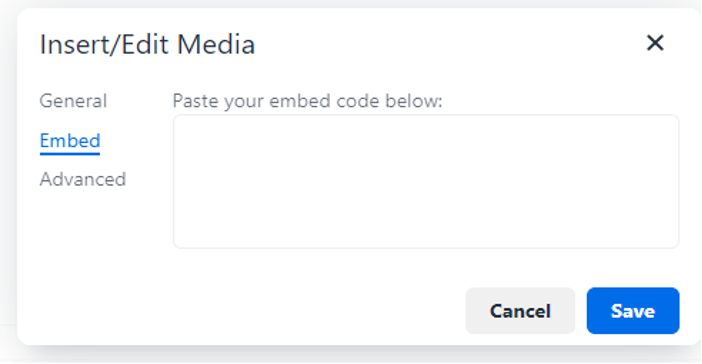This screenshot has width=702, height=364.
Task: Dismiss the dialog using the X icon
Action: click(x=655, y=43)
